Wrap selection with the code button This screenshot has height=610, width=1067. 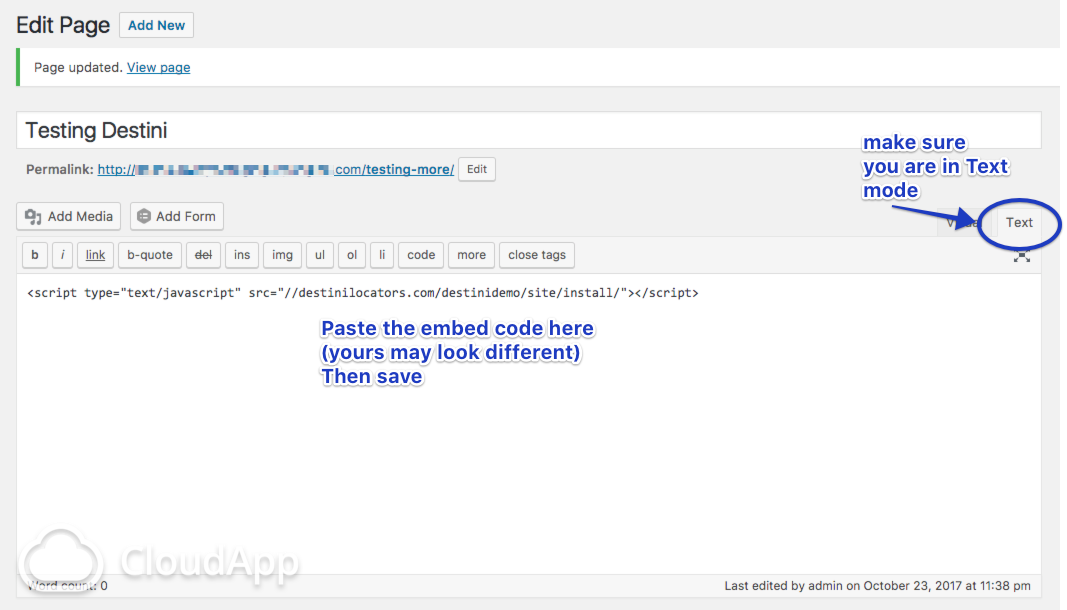click(421, 255)
